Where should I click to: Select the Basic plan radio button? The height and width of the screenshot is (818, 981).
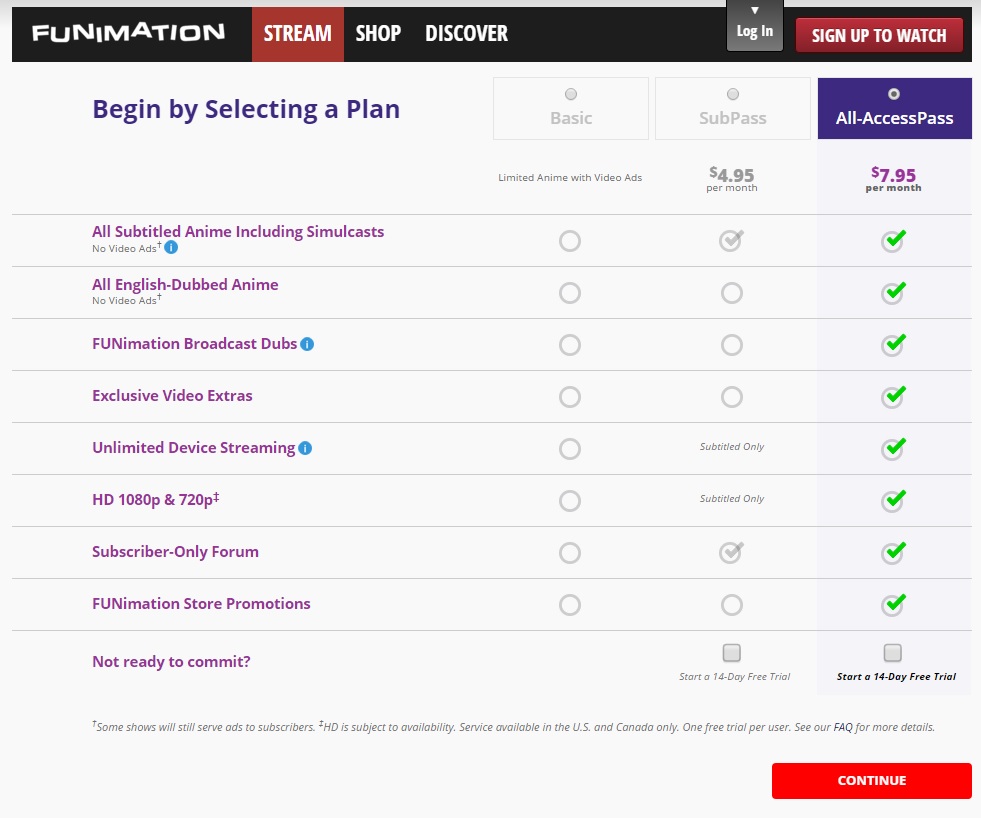(x=571, y=94)
